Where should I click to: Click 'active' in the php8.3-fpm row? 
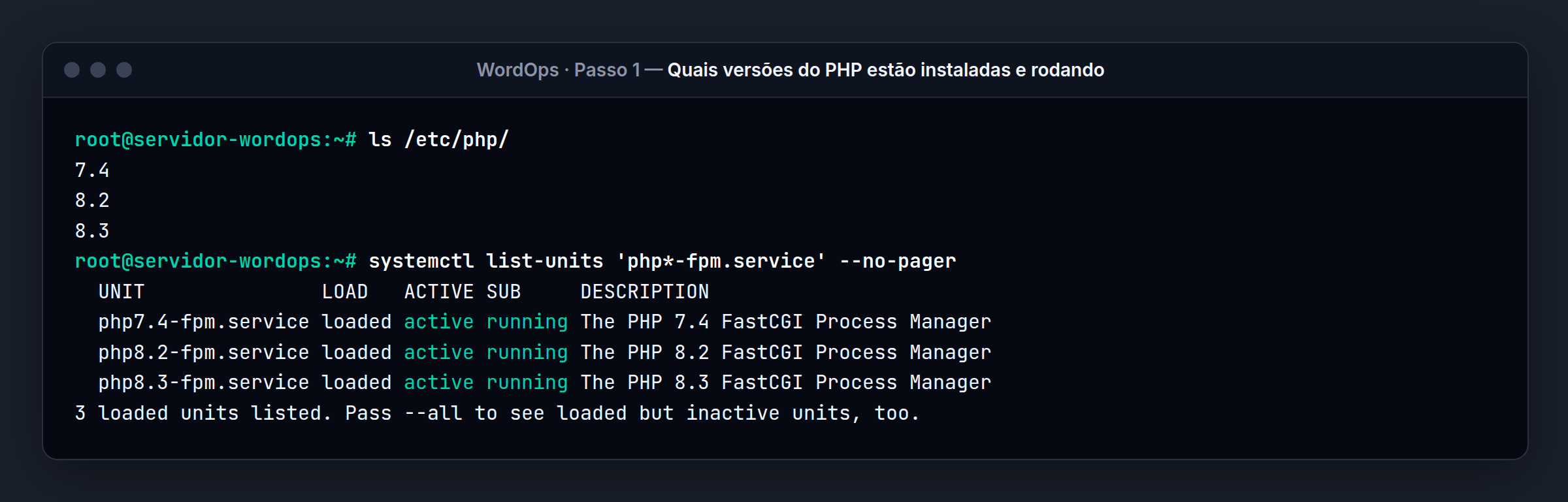point(439,383)
